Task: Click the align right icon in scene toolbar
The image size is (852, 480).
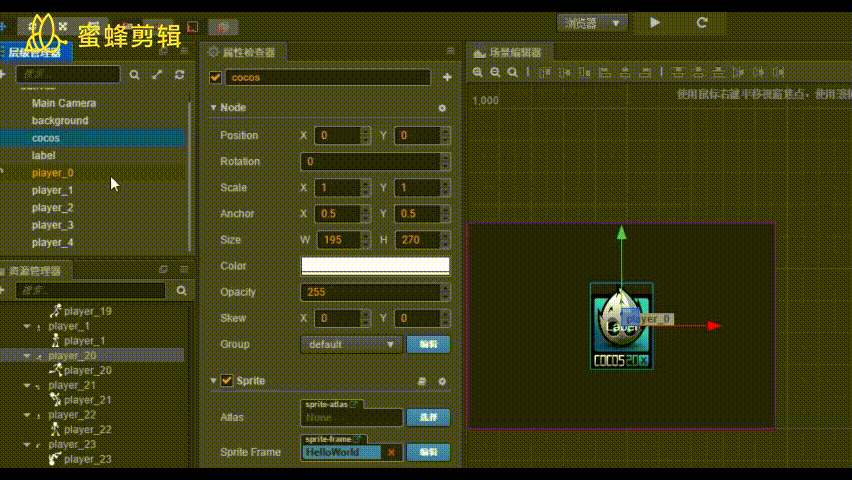Action: (x=645, y=72)
